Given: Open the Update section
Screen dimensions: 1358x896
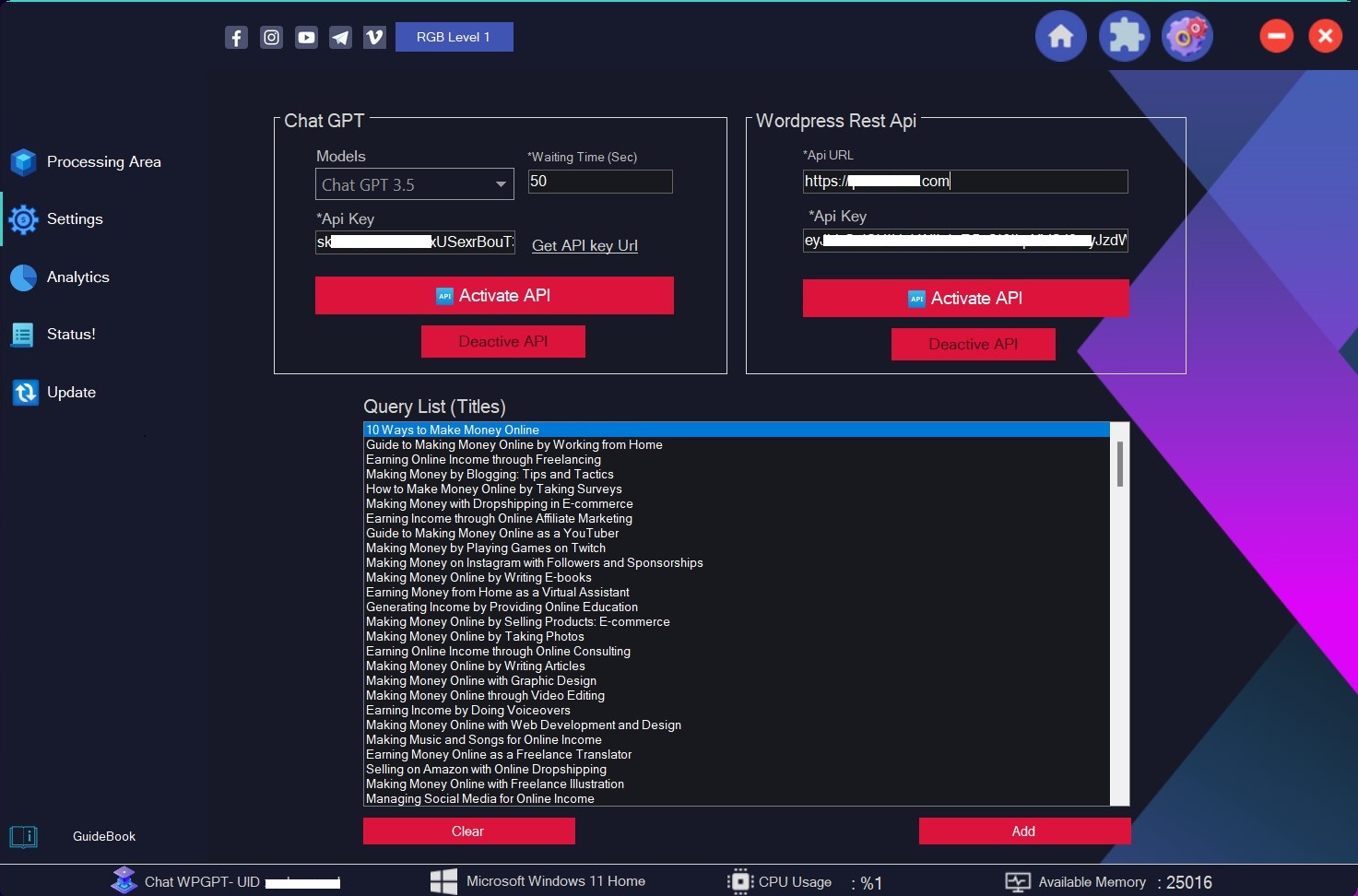Looking at the screenshot, I should point(71,393).
